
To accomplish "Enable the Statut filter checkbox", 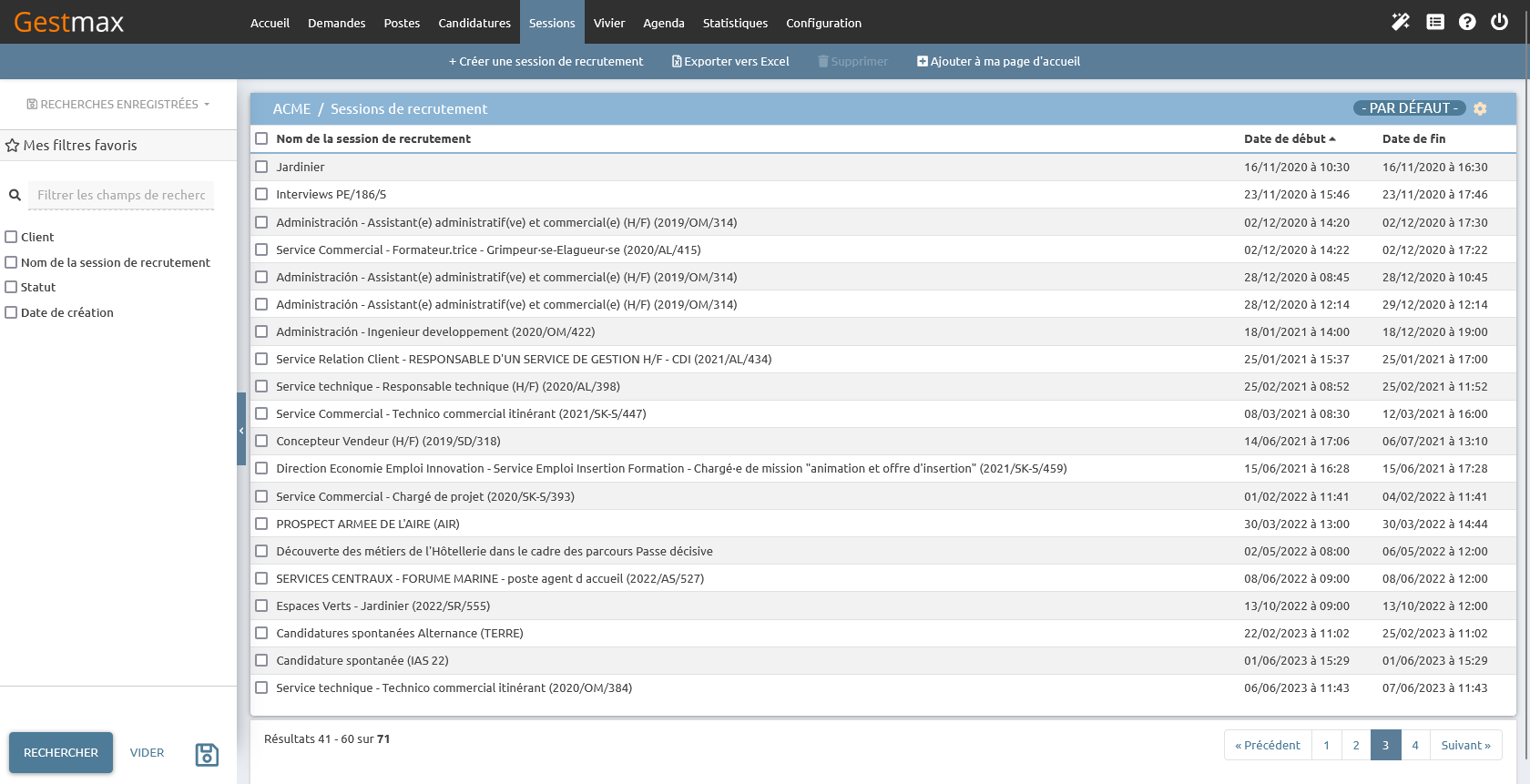I will [12, 287].
